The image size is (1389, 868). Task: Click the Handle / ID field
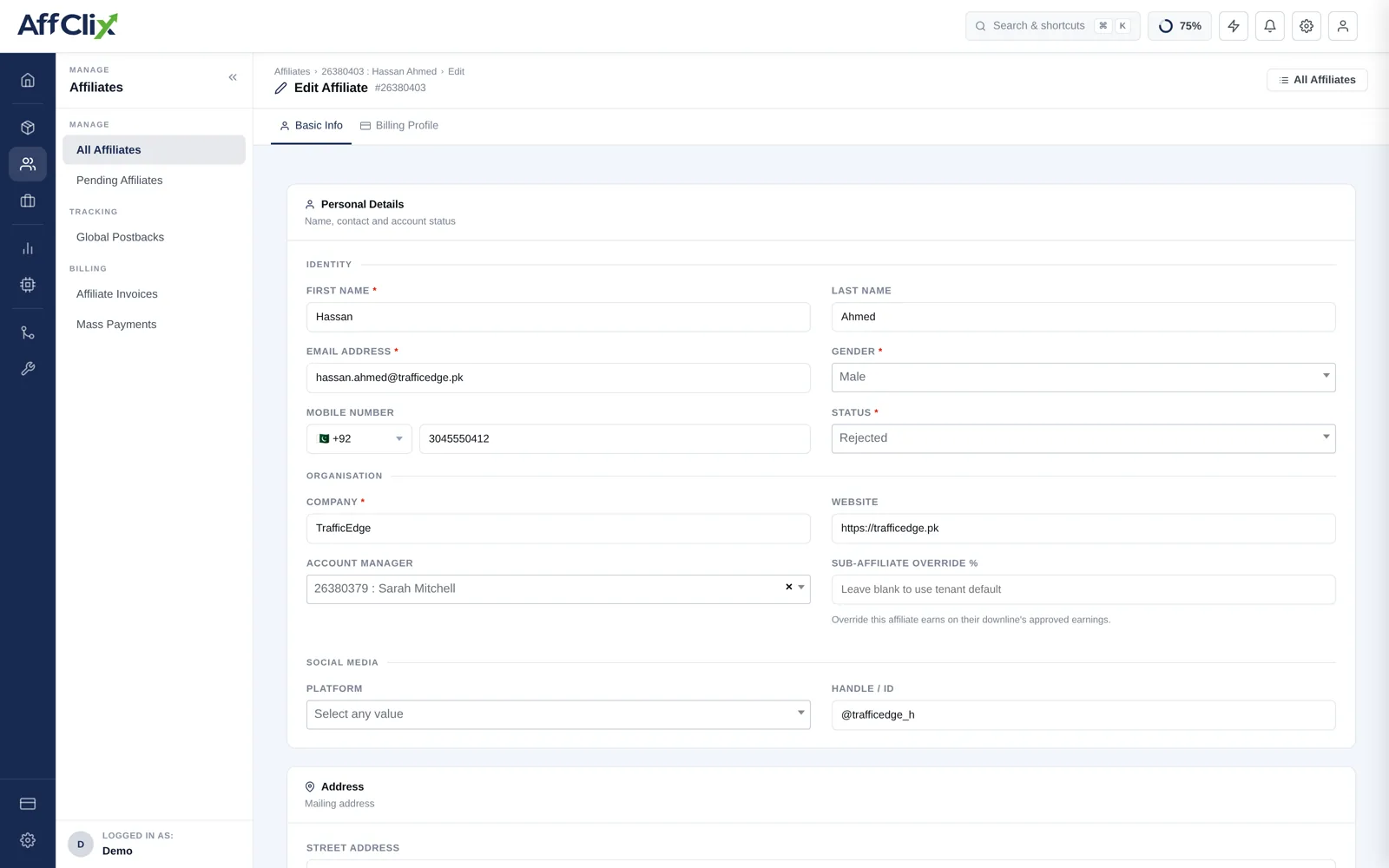pyautogui.click(x=1083, y=714)
